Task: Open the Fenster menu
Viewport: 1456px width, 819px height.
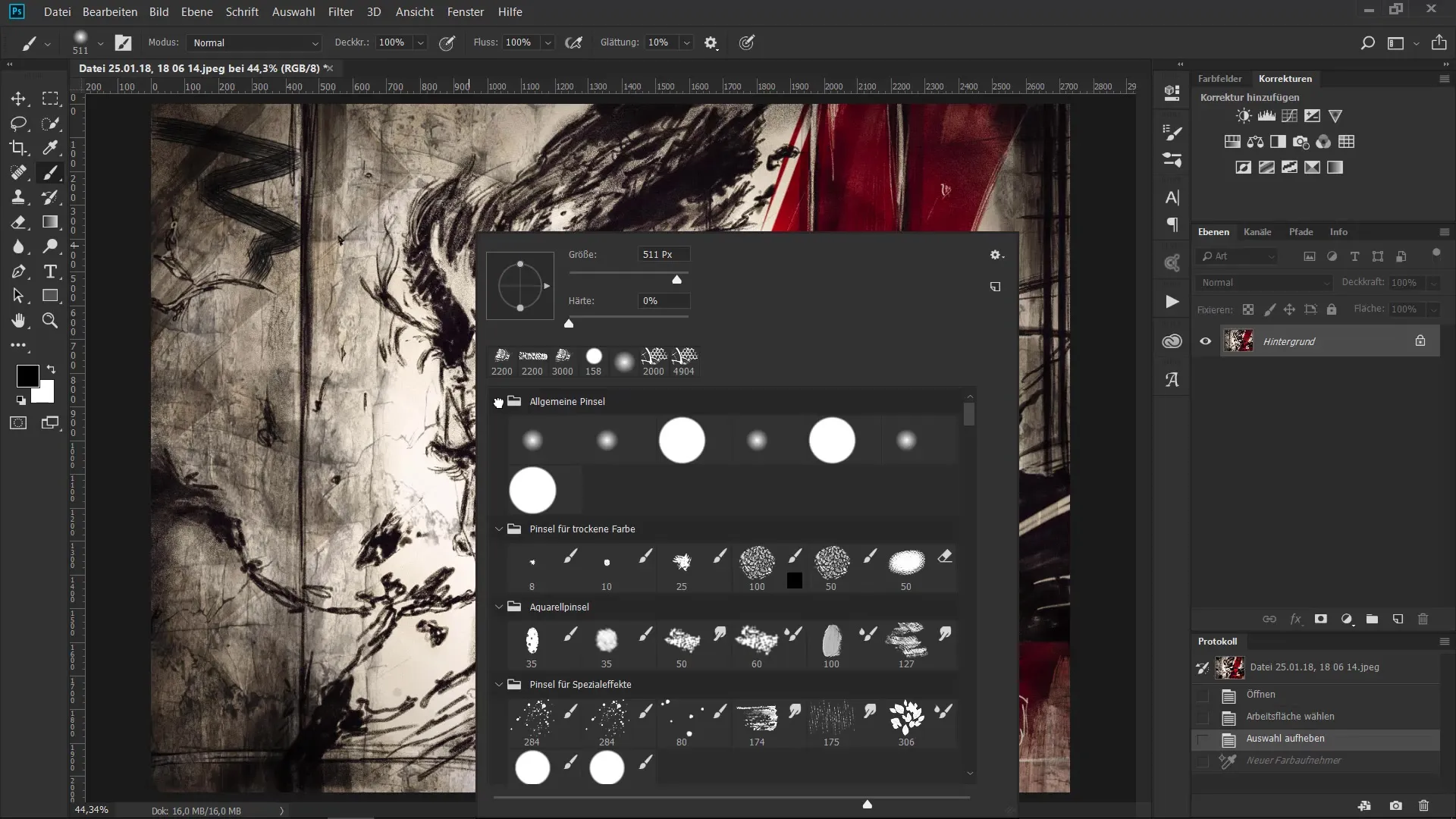Action: click(466, 12)
